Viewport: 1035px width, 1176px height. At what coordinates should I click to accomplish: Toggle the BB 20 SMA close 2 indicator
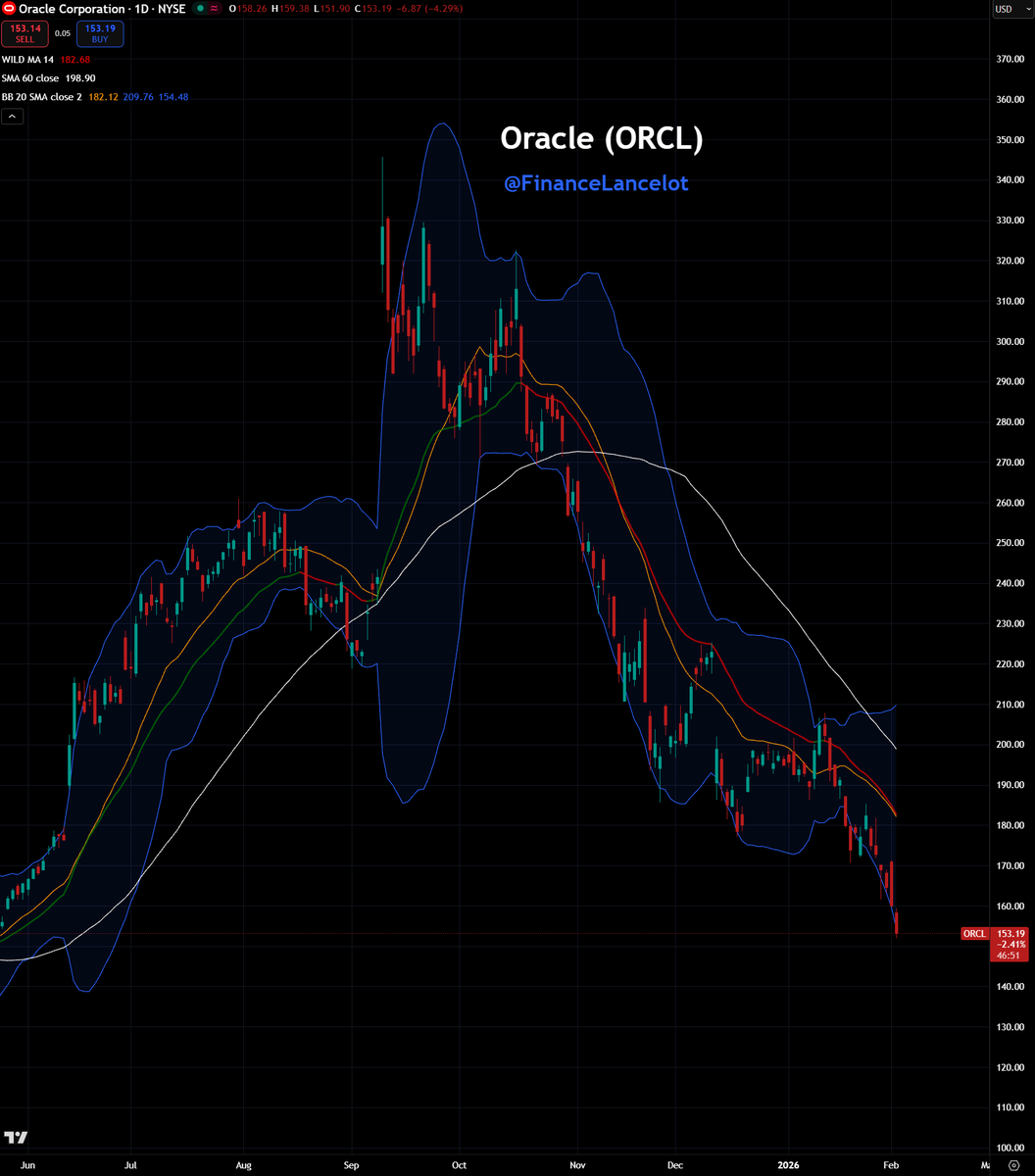(41, 96)
